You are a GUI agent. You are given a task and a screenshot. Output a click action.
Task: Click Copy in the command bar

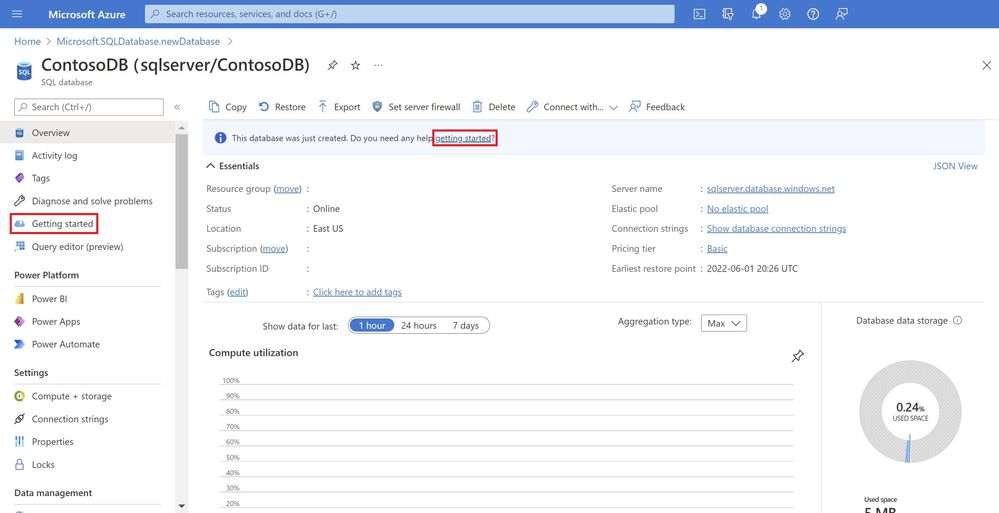pyautogui.click(x=227, y=107)
